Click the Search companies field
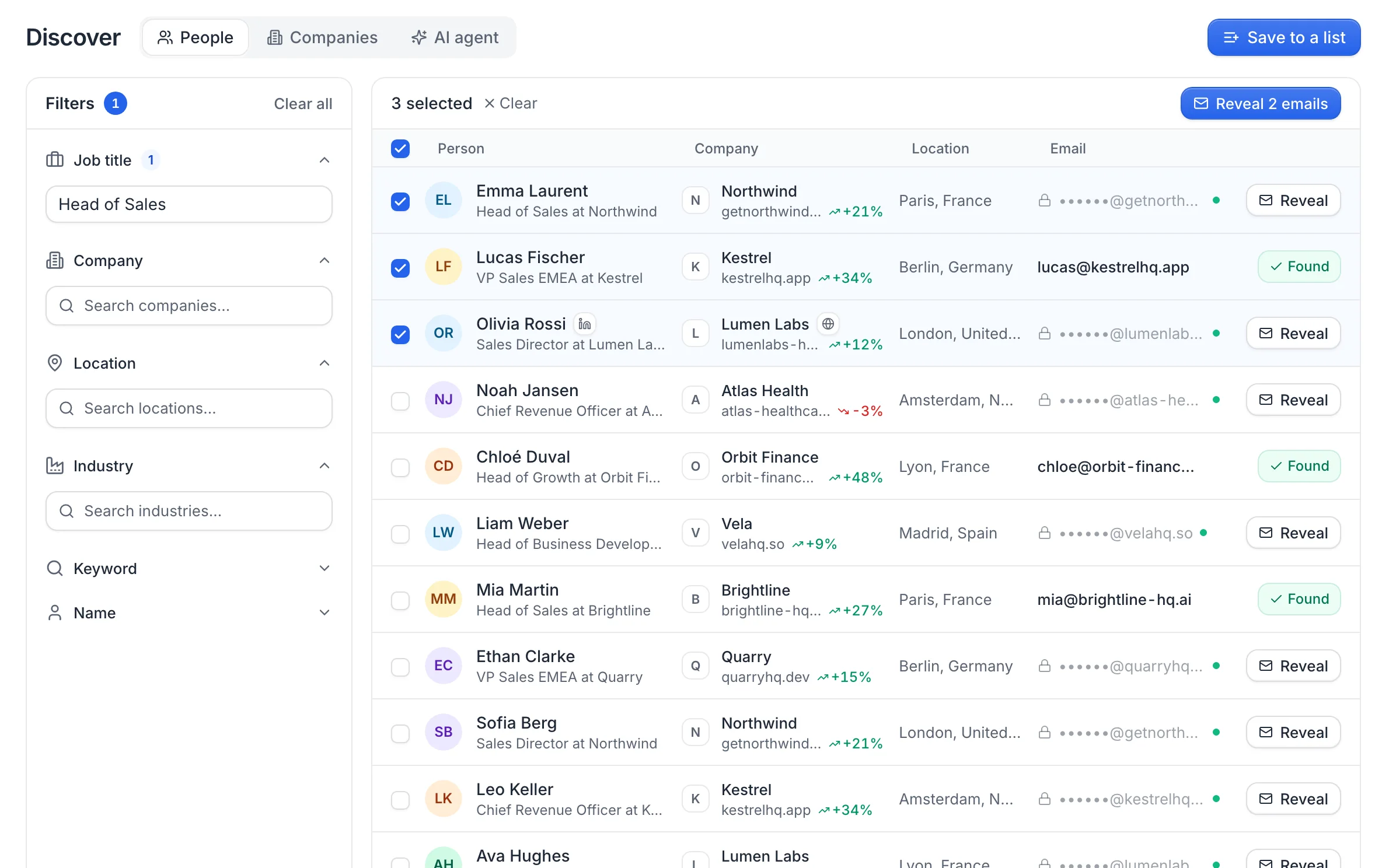Screen dimensions: 1389x868 (x=189, y=306)
